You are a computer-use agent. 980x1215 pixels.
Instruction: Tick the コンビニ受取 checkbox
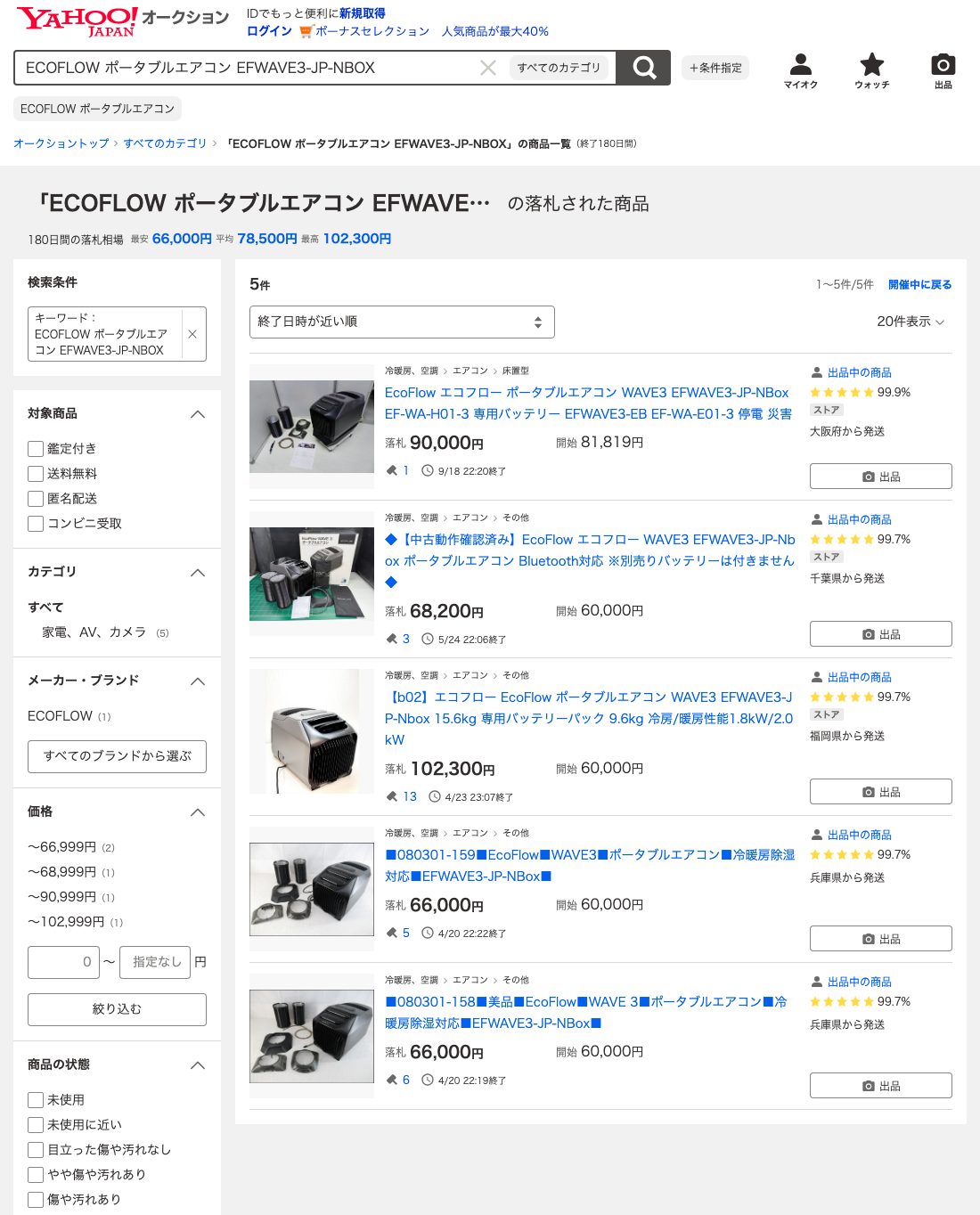coord(36,524)
